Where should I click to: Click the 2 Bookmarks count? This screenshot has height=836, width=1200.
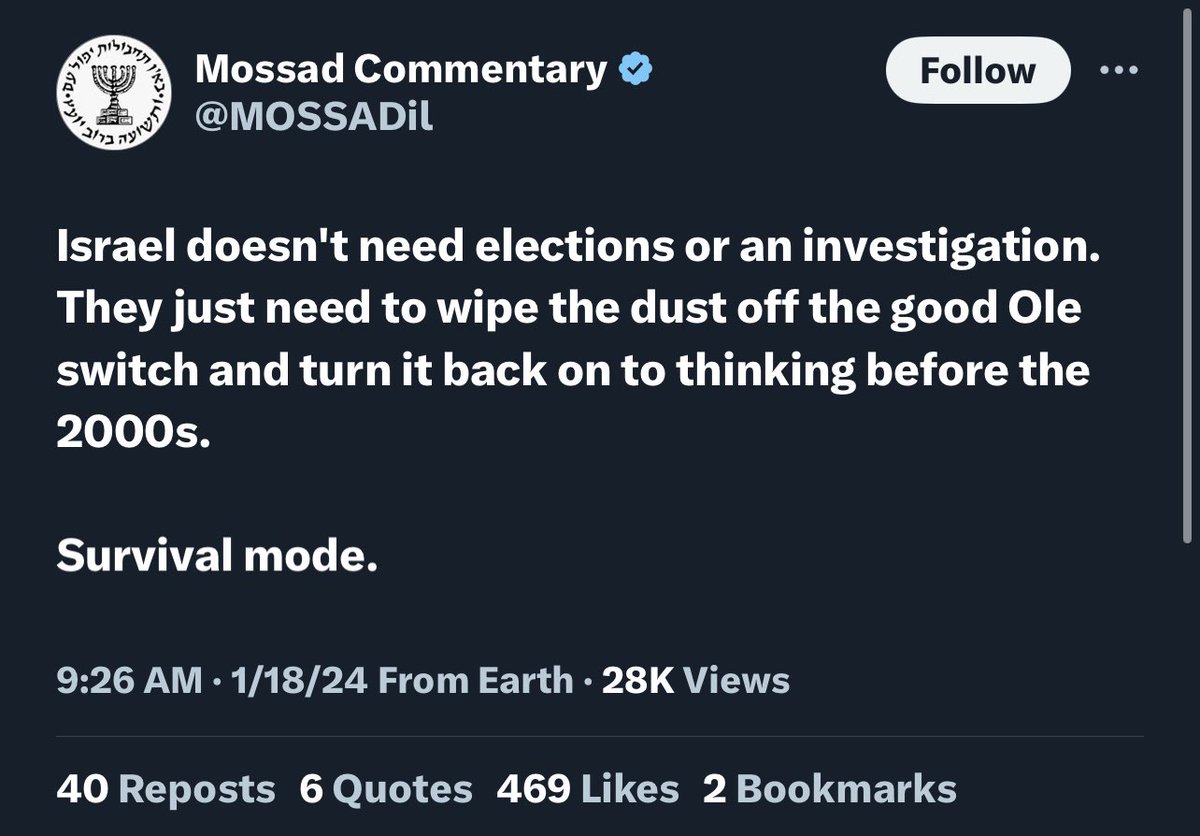click(x=829, y=789)
